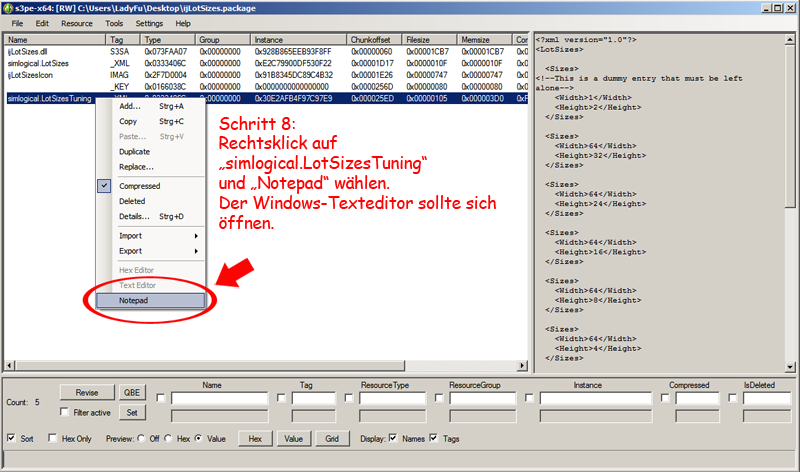Open the Tools menu

click(114, 23)
